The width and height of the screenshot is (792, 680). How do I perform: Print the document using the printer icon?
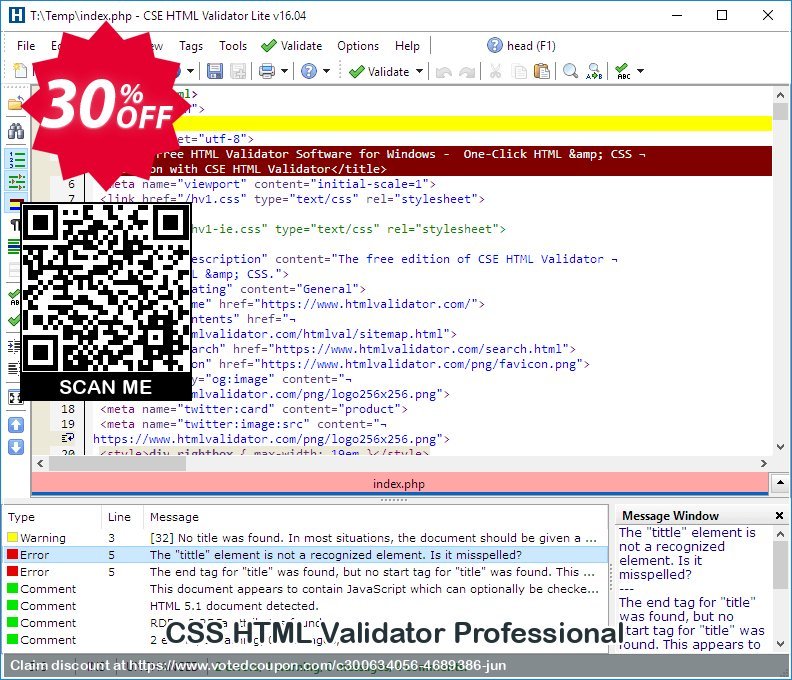(x=267, y=71)
